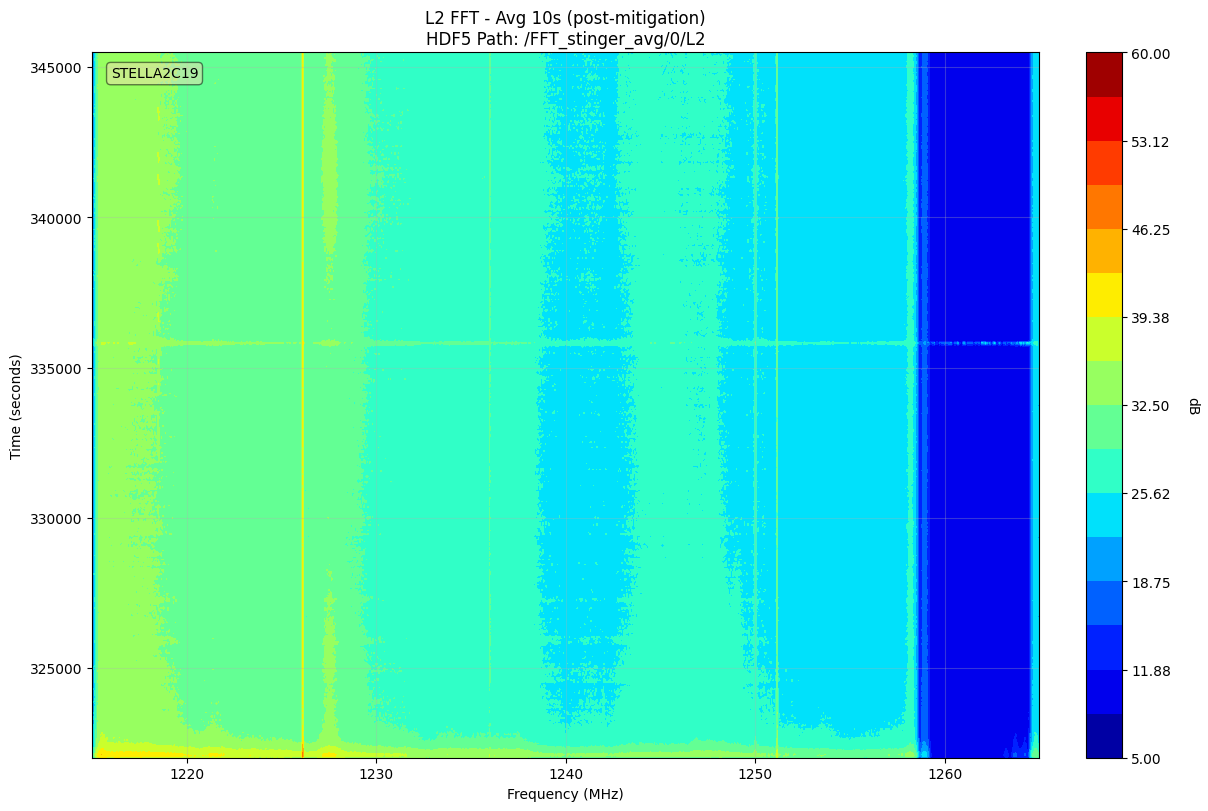Click the dark red top colorbar segment
The height and width of the screenshot is (811, 1208).
tap(1105, 75)
